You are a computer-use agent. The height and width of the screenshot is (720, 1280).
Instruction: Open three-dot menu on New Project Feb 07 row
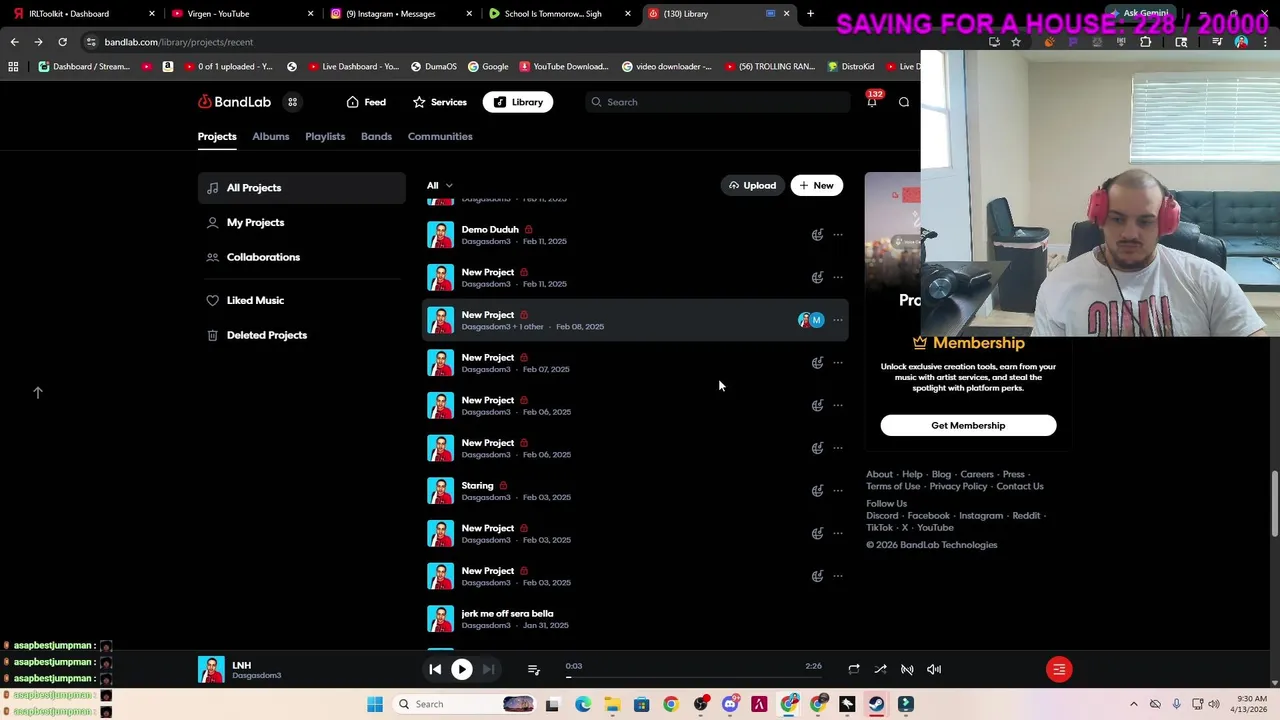click(838, 363)
